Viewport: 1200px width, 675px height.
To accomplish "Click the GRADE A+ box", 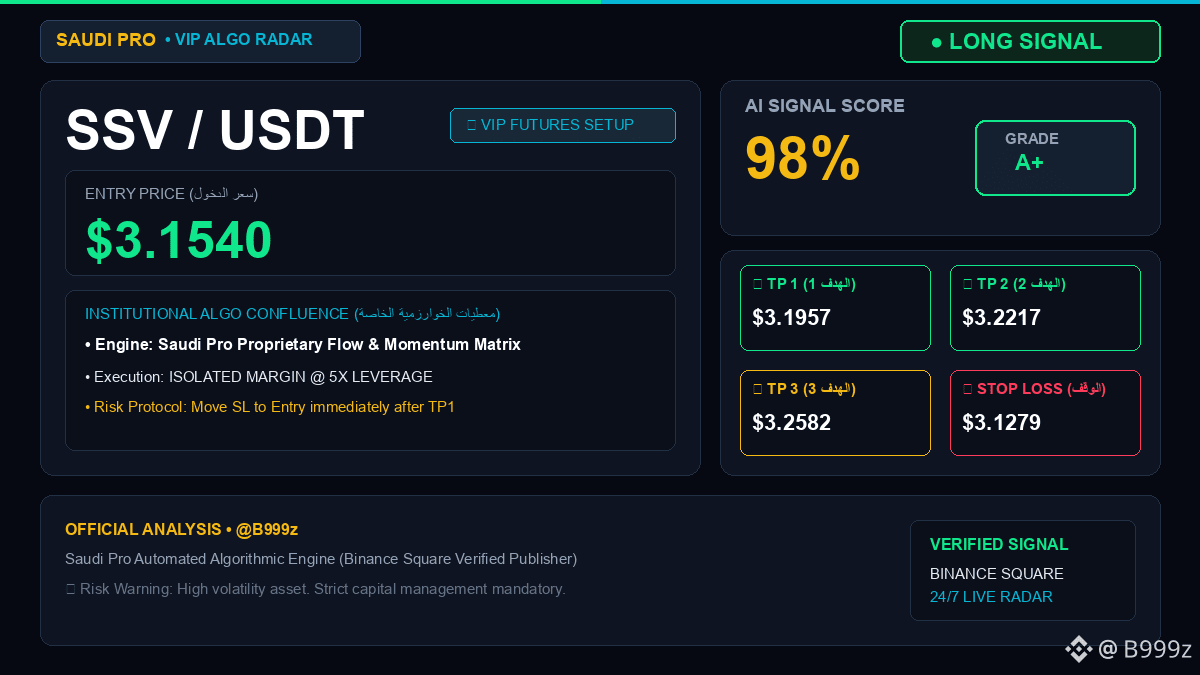I will [1055, 158].
